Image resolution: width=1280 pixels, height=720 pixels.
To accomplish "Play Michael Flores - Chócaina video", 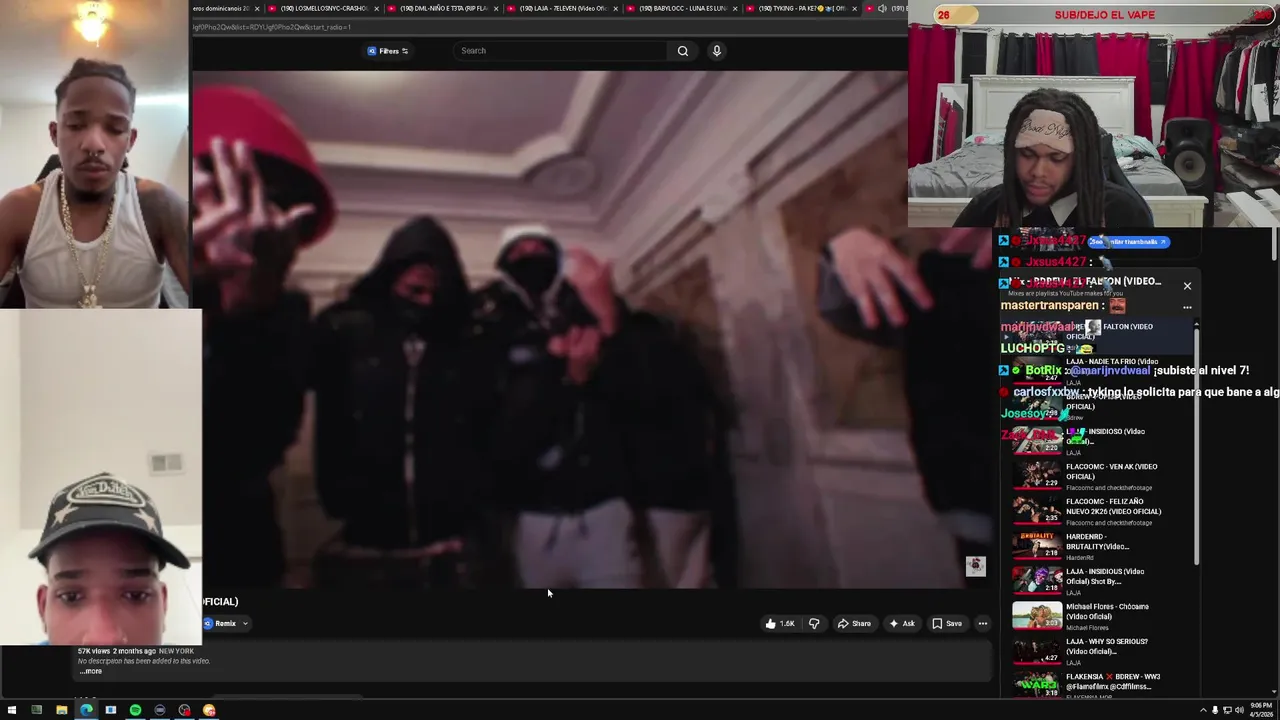I will click(1100, 616).
